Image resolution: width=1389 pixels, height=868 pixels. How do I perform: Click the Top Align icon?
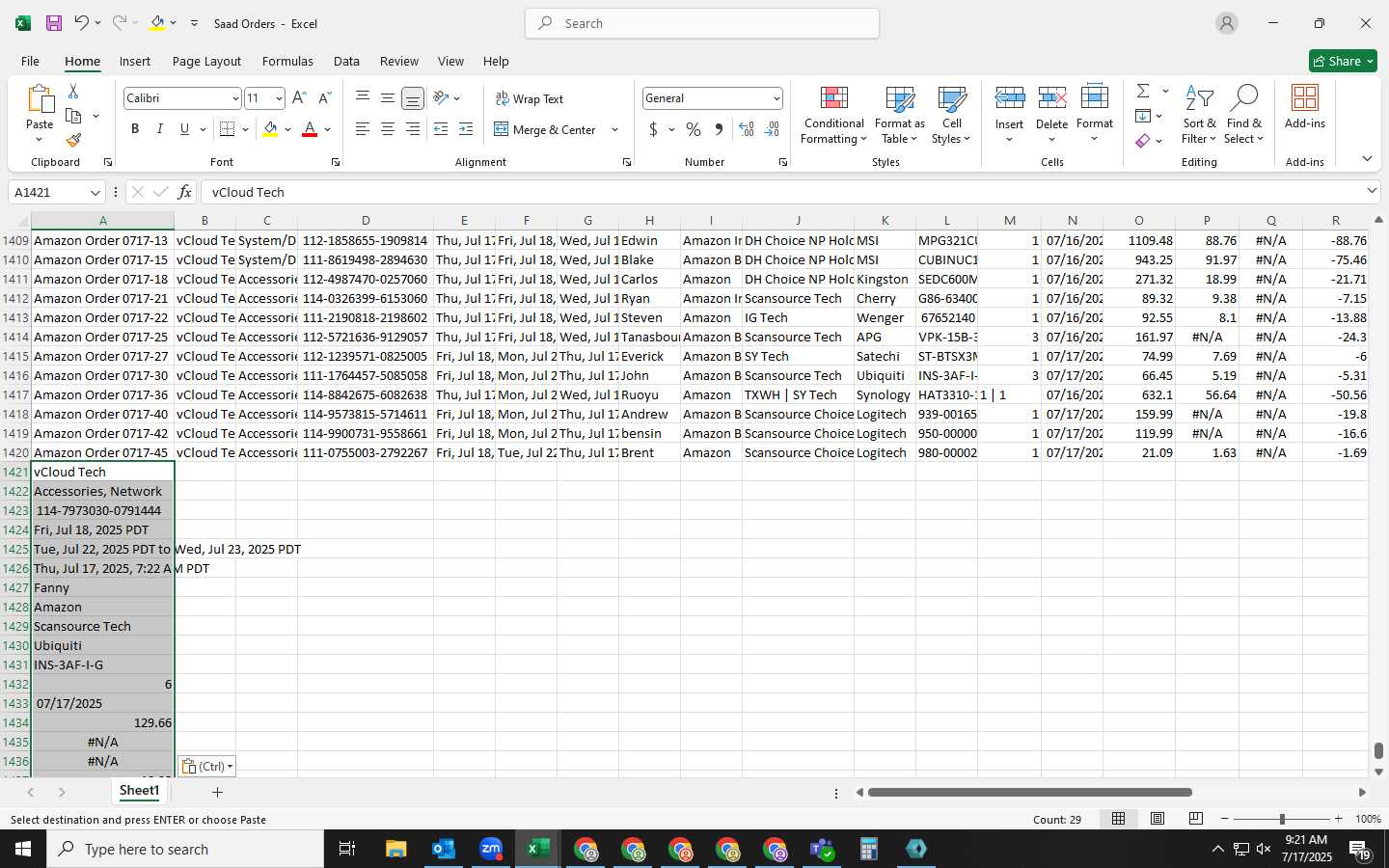(x=363, y=97)
